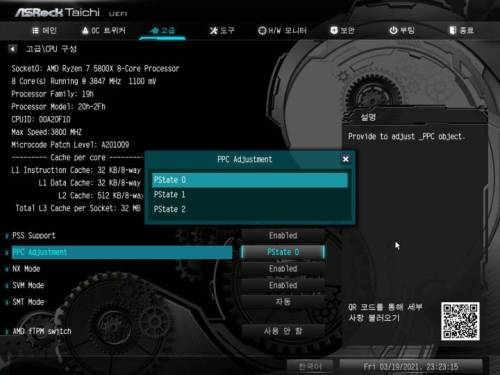
Task: Select PState 2 in the popup list
Action: 250,209
